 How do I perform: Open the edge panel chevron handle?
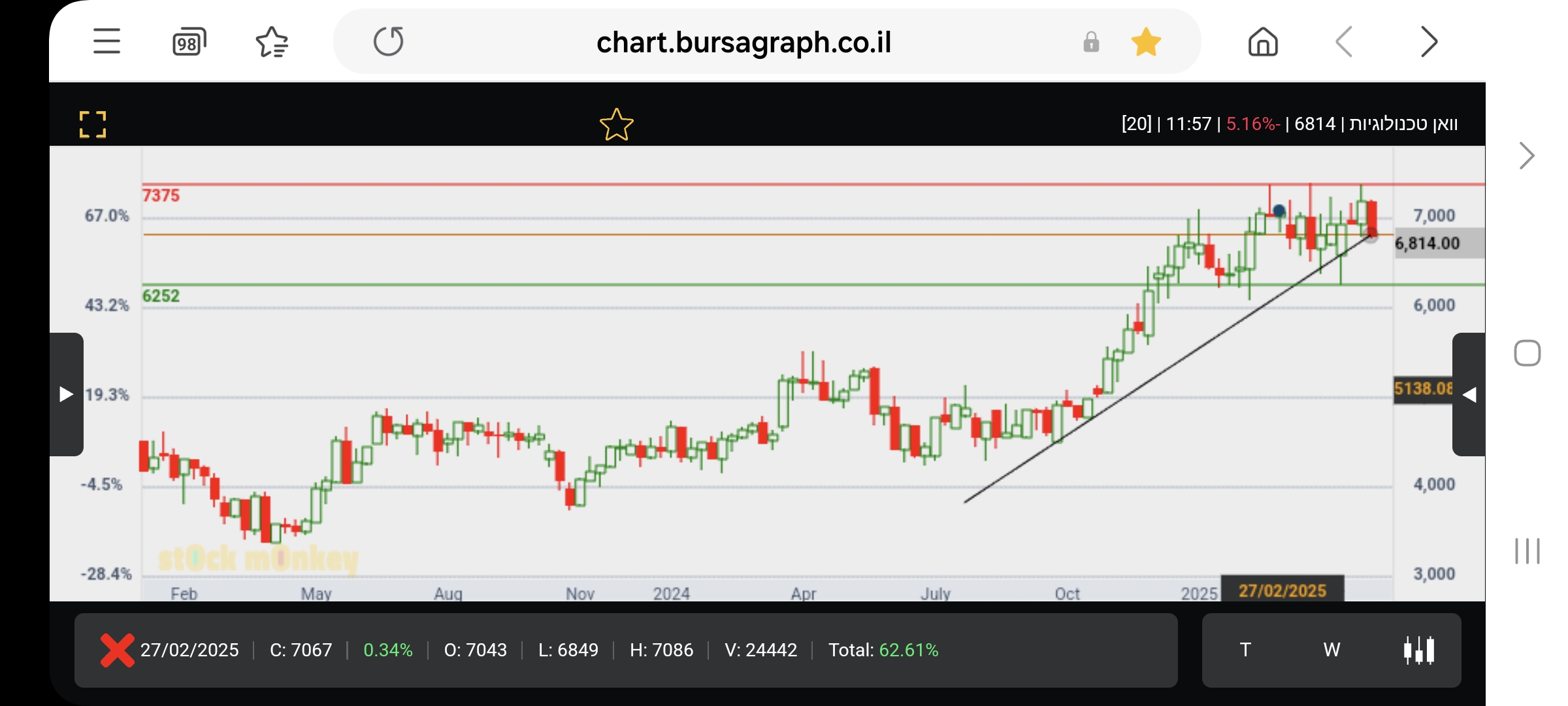click(1526, 156)
